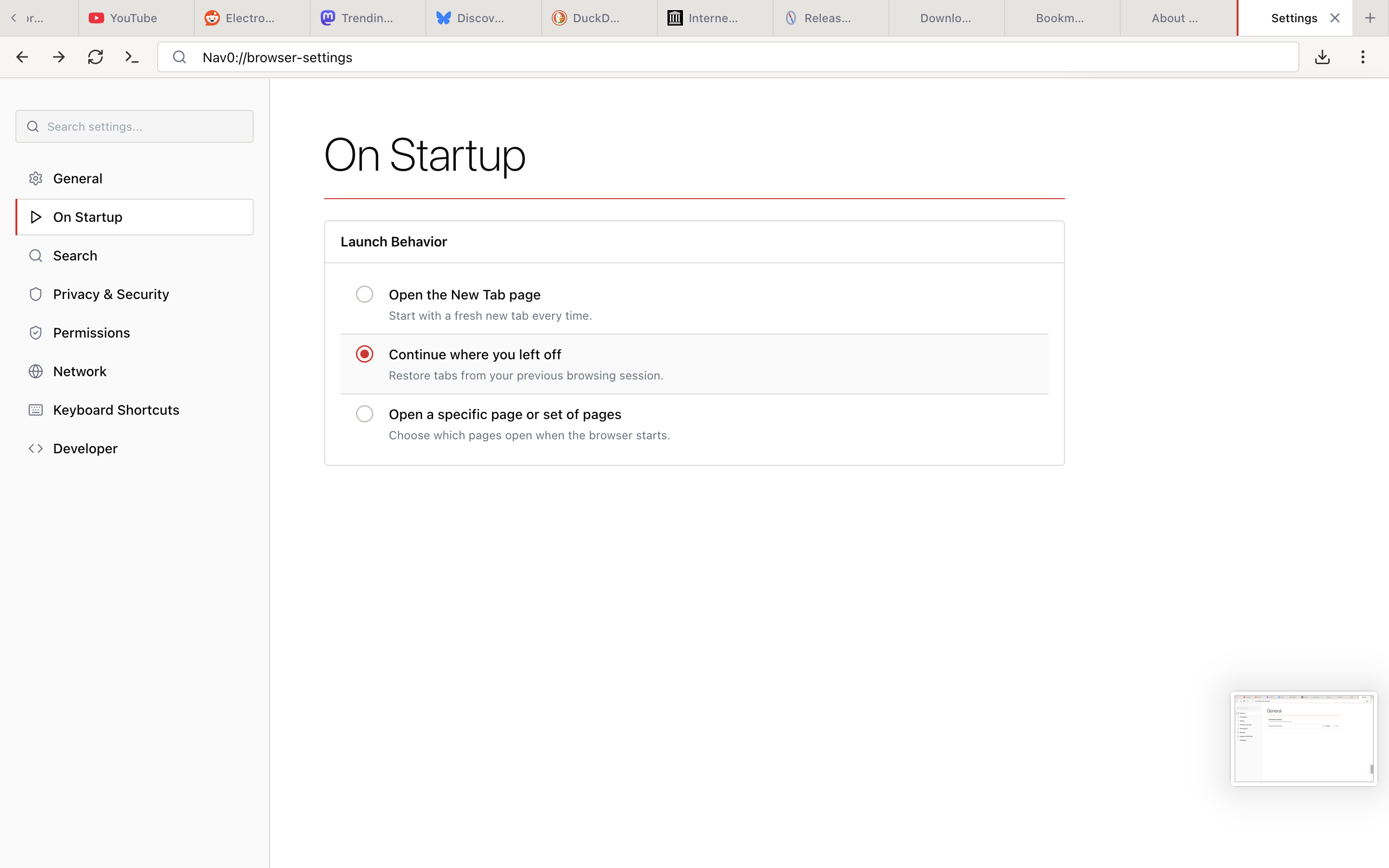
Task: Switch to the Downloads tab
Action: [946, 18]
